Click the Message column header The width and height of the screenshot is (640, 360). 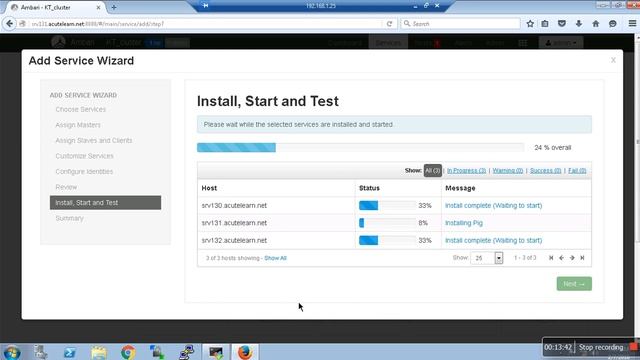click(x=460, y=188)
